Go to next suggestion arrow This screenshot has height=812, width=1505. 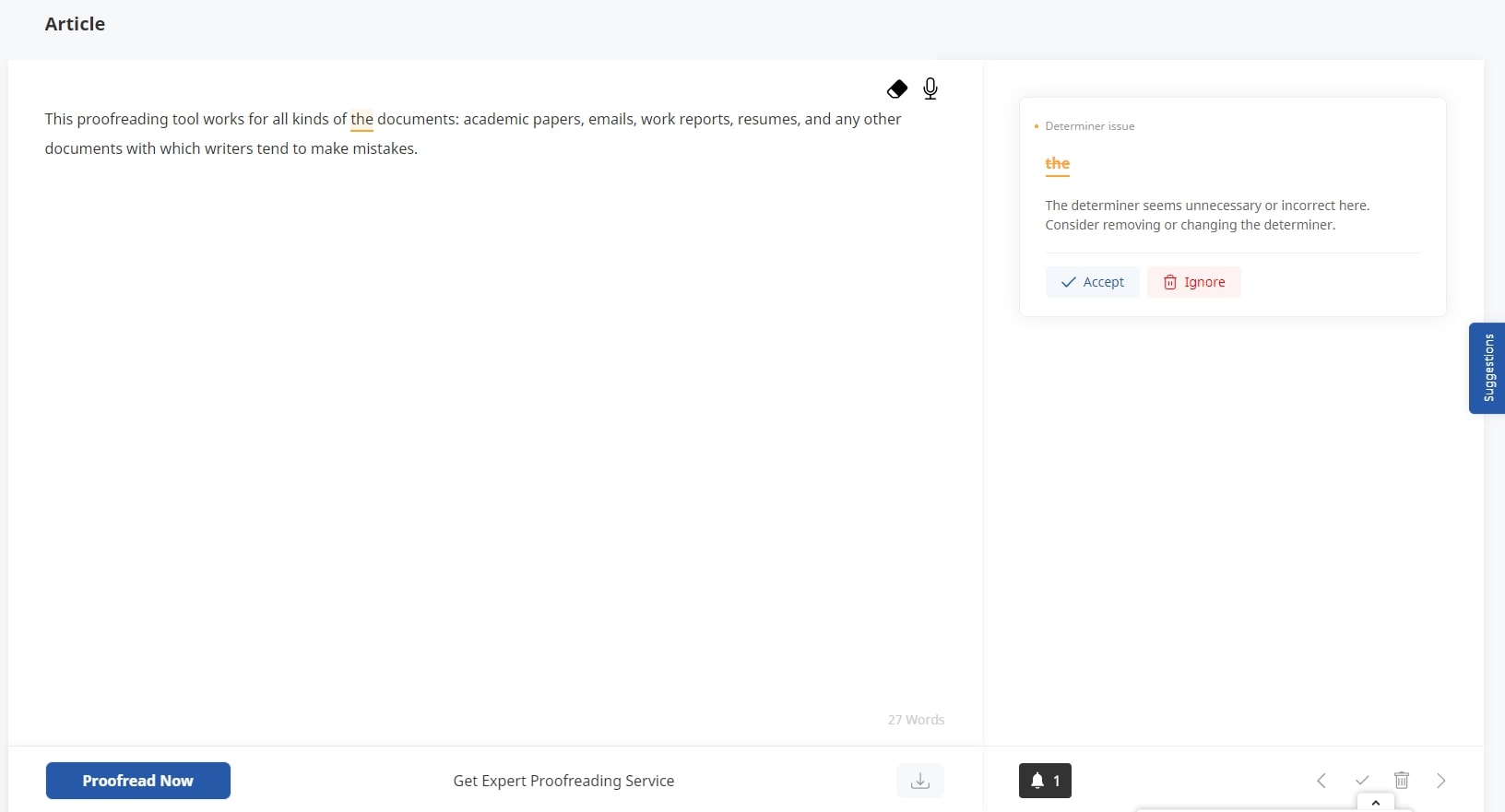click(x=1441, y=781)
